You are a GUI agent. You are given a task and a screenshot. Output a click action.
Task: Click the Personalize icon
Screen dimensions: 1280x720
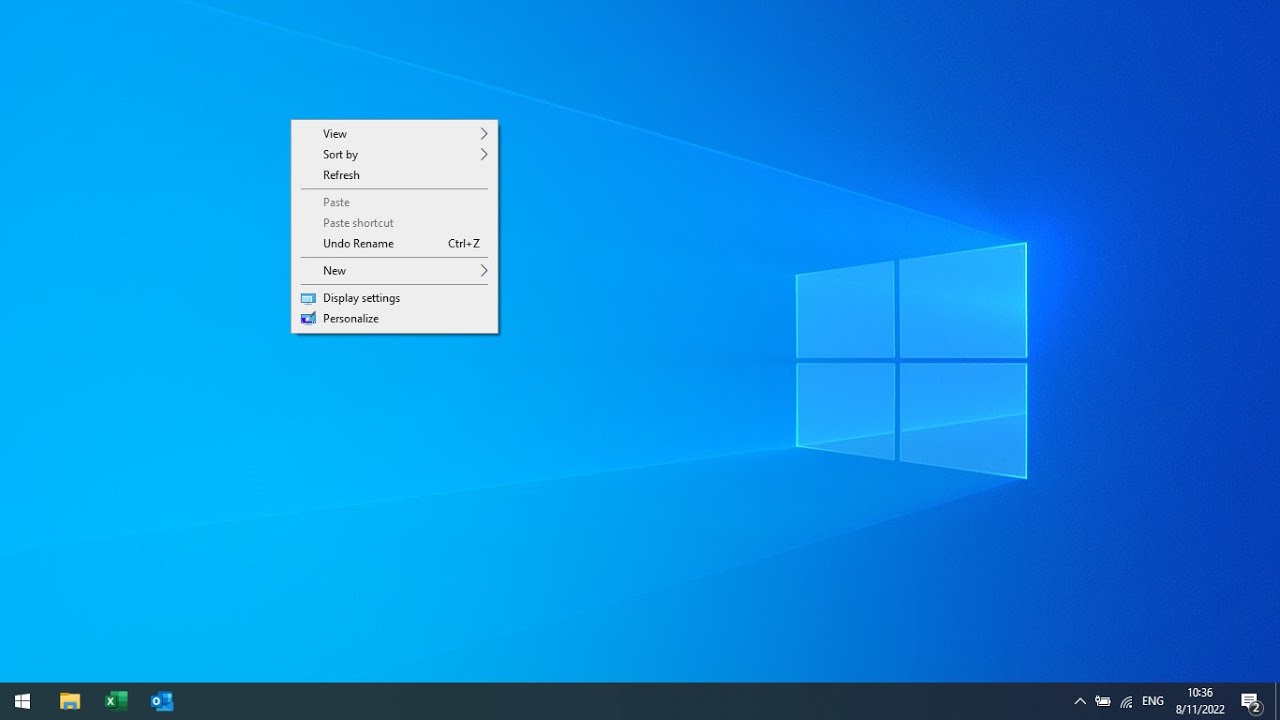(308, 318)
